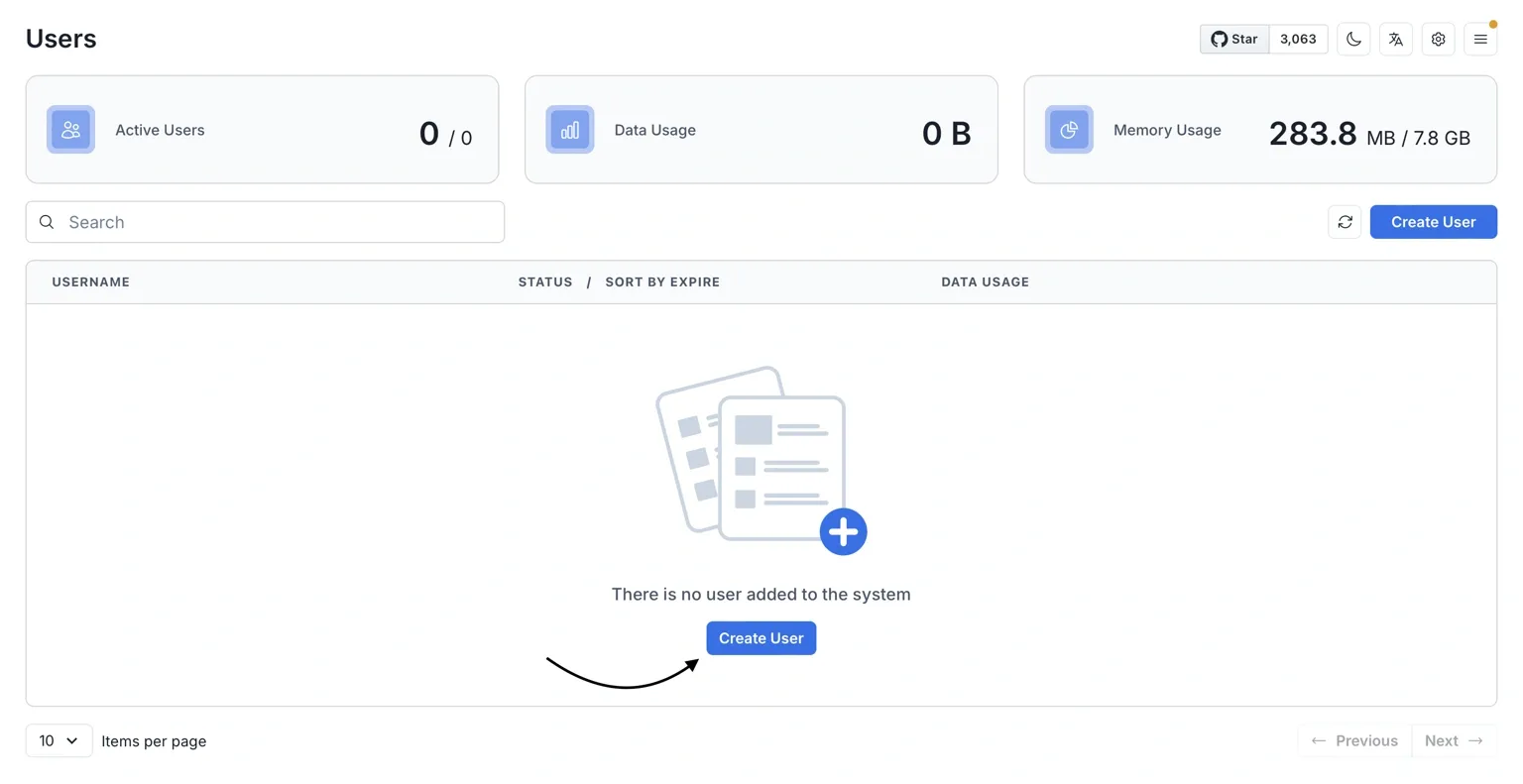
Task: Click the Data Usage bar chart icon
Action: point(570,130)
